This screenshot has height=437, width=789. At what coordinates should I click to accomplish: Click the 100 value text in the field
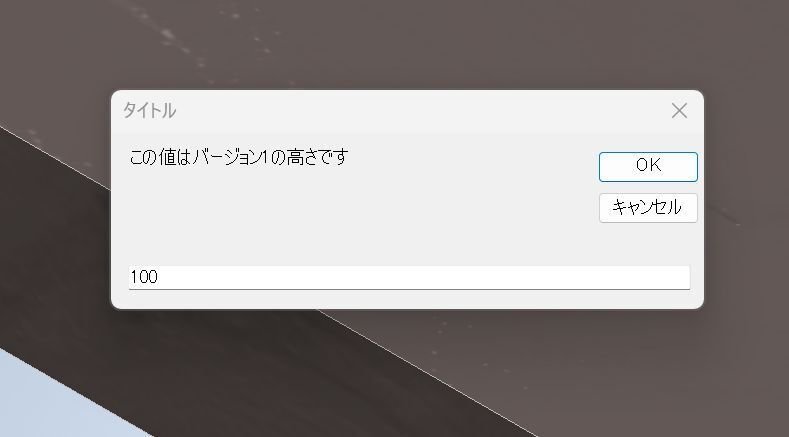pyautogui.click(x=144, y=277)
